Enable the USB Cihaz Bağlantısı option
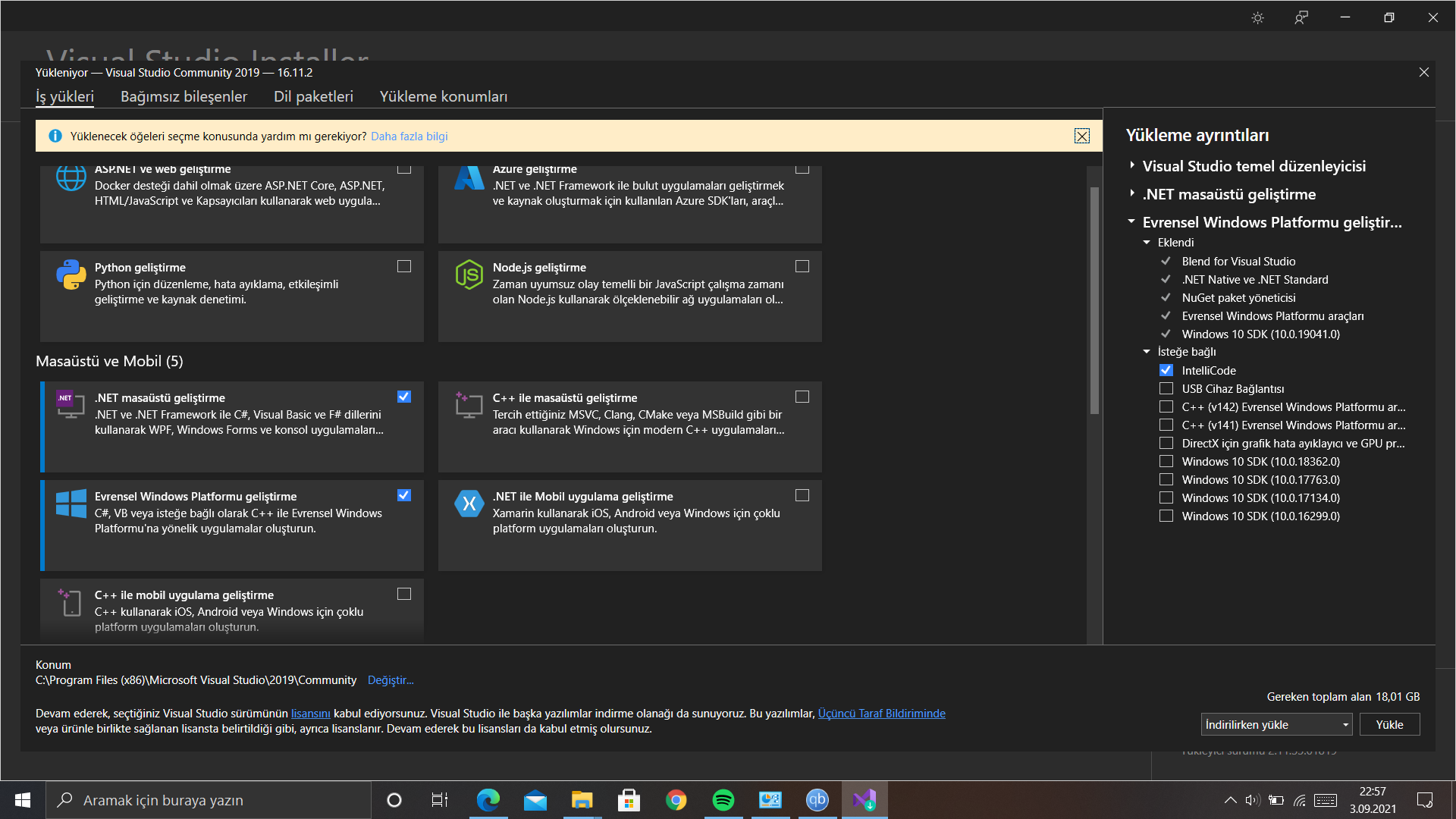 (x=1166, y=389)
